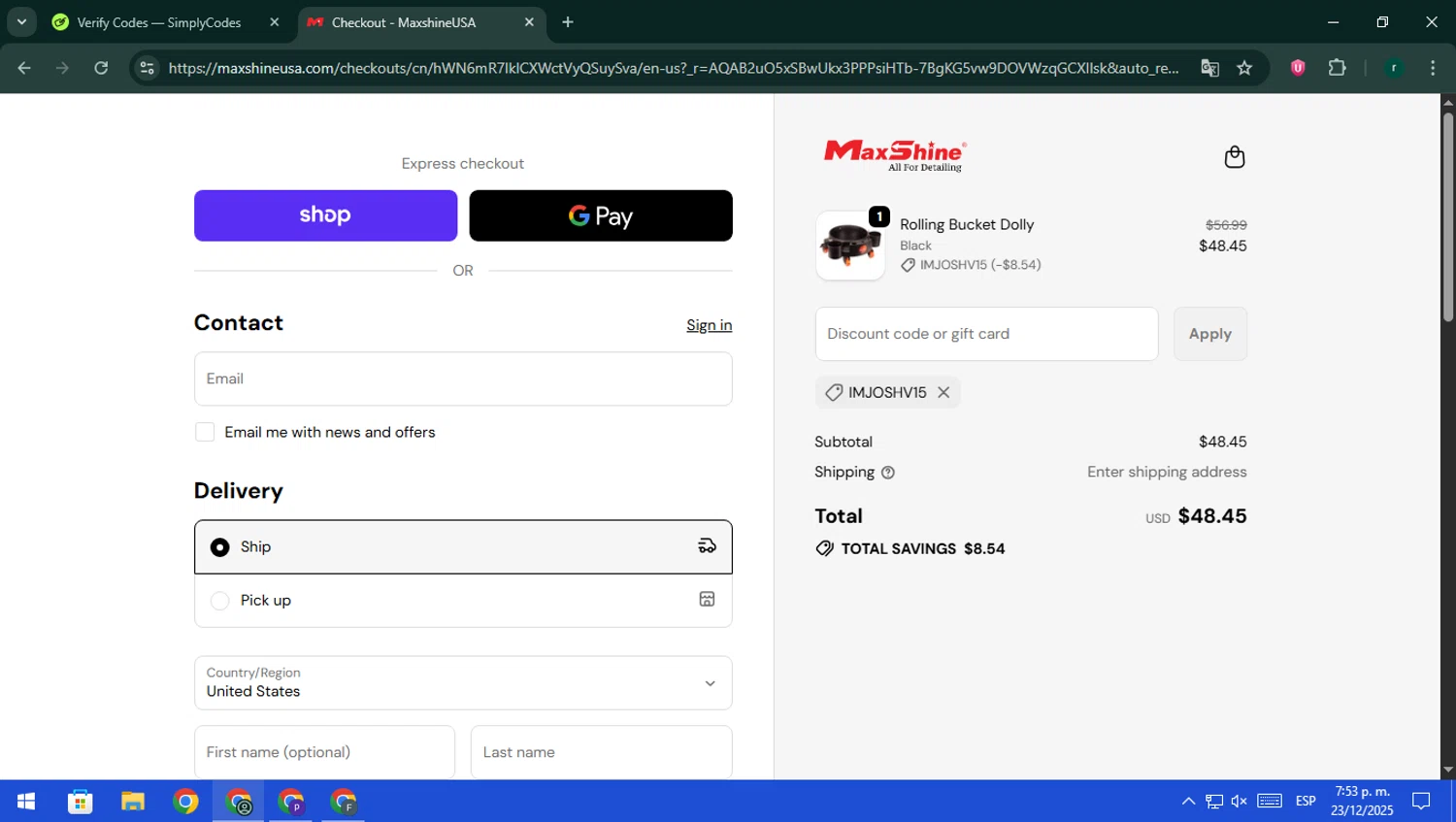Select the Pick up delivery option
This screenshot has width=1456, height=822.
tap(463, 601)
